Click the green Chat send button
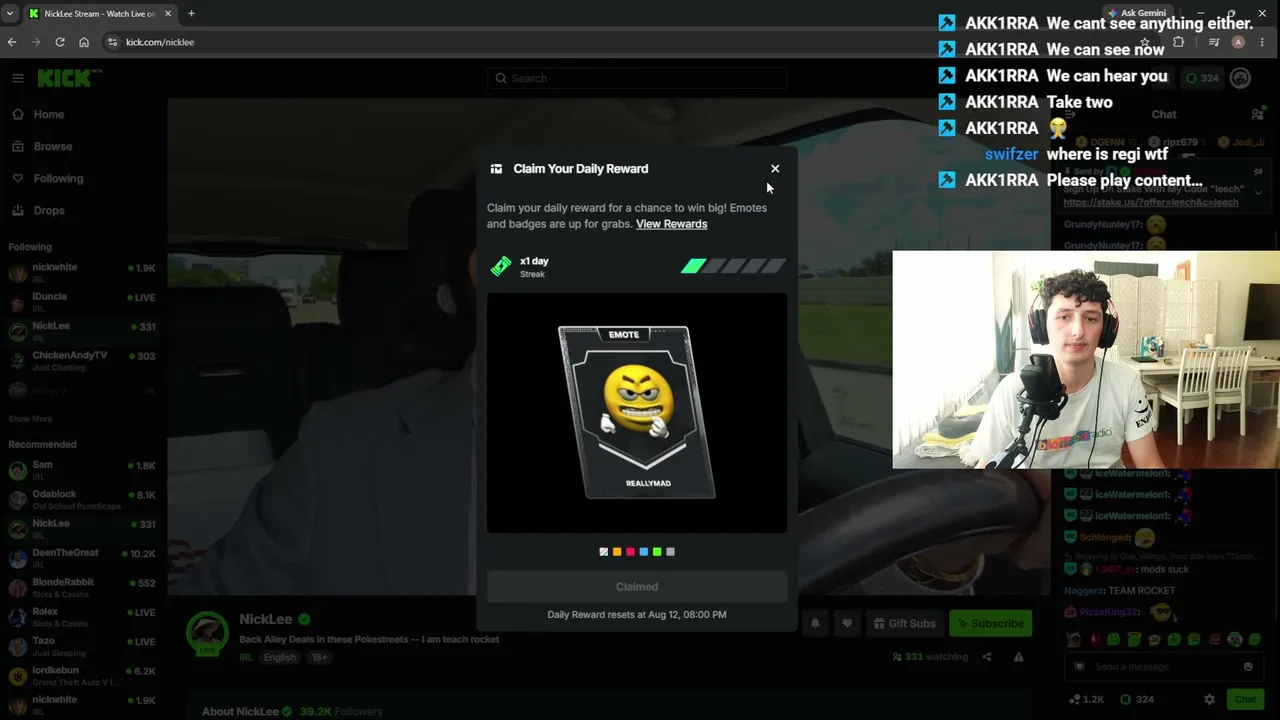Image resolution: width=1280 pixels, height=720 pixels. click(x=1245, y=699)
